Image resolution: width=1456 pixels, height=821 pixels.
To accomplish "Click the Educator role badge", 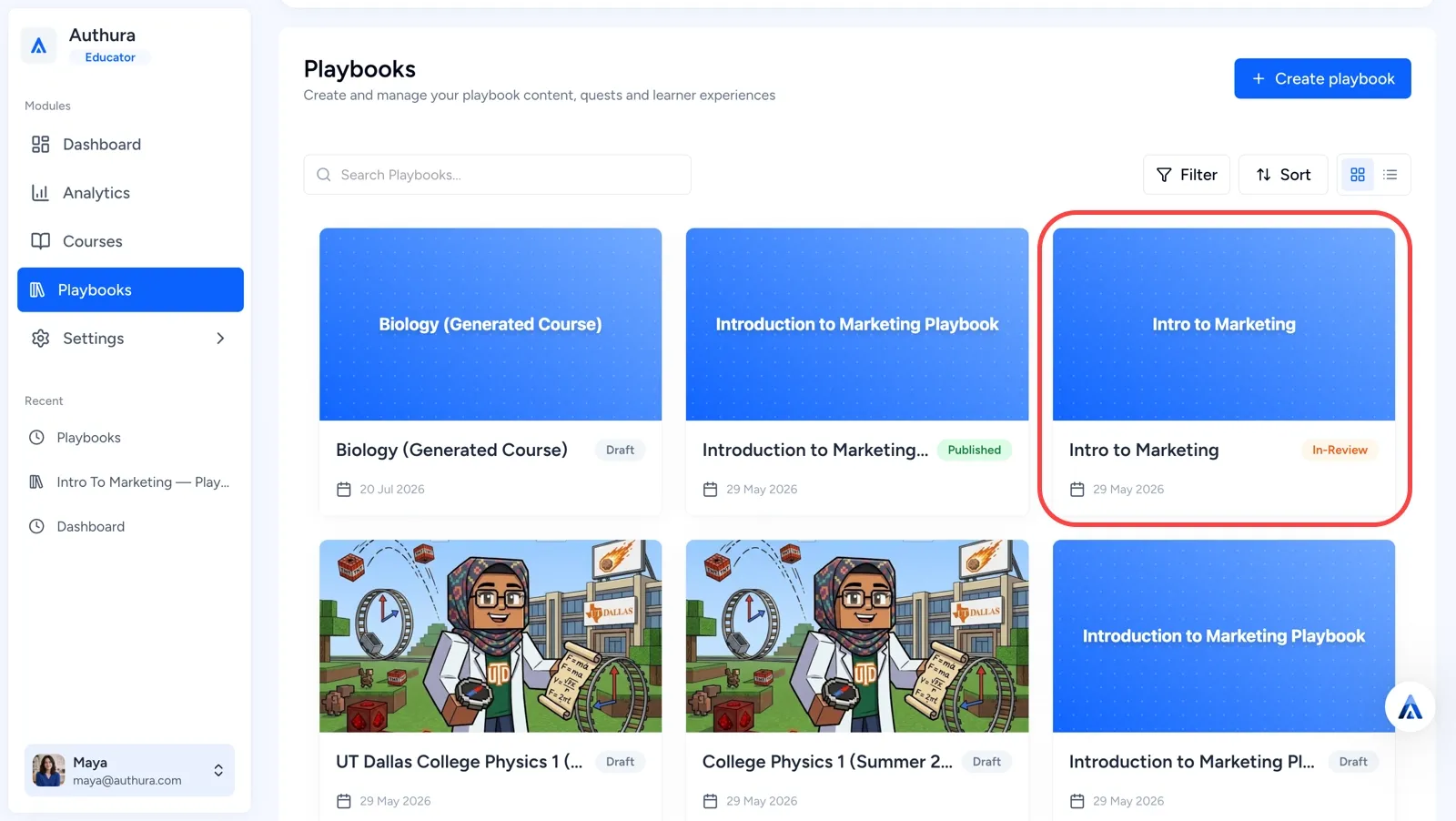I will (x=110, y=57).
